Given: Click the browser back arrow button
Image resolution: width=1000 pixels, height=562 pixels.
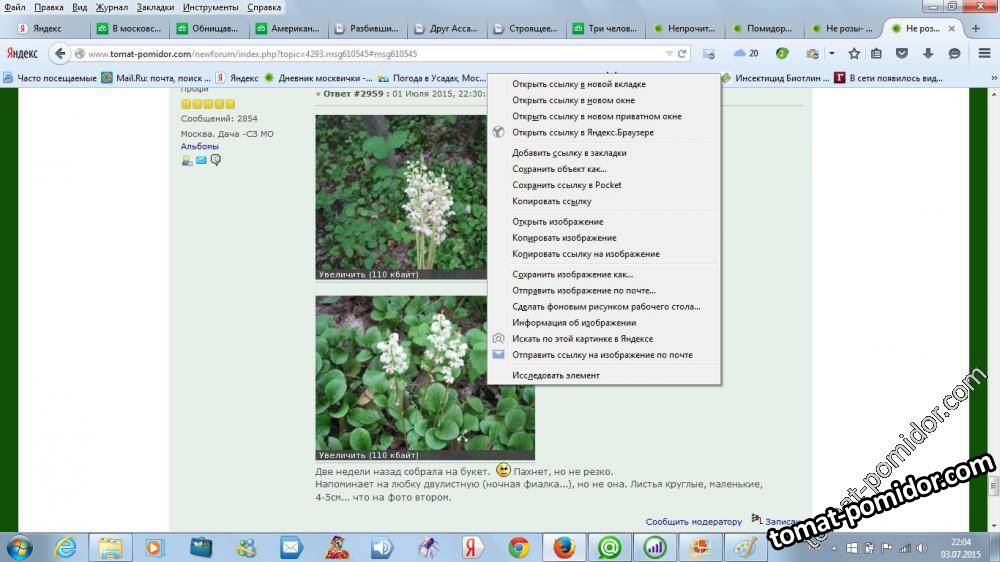Looking at the screenshot, I should point(60,54).
